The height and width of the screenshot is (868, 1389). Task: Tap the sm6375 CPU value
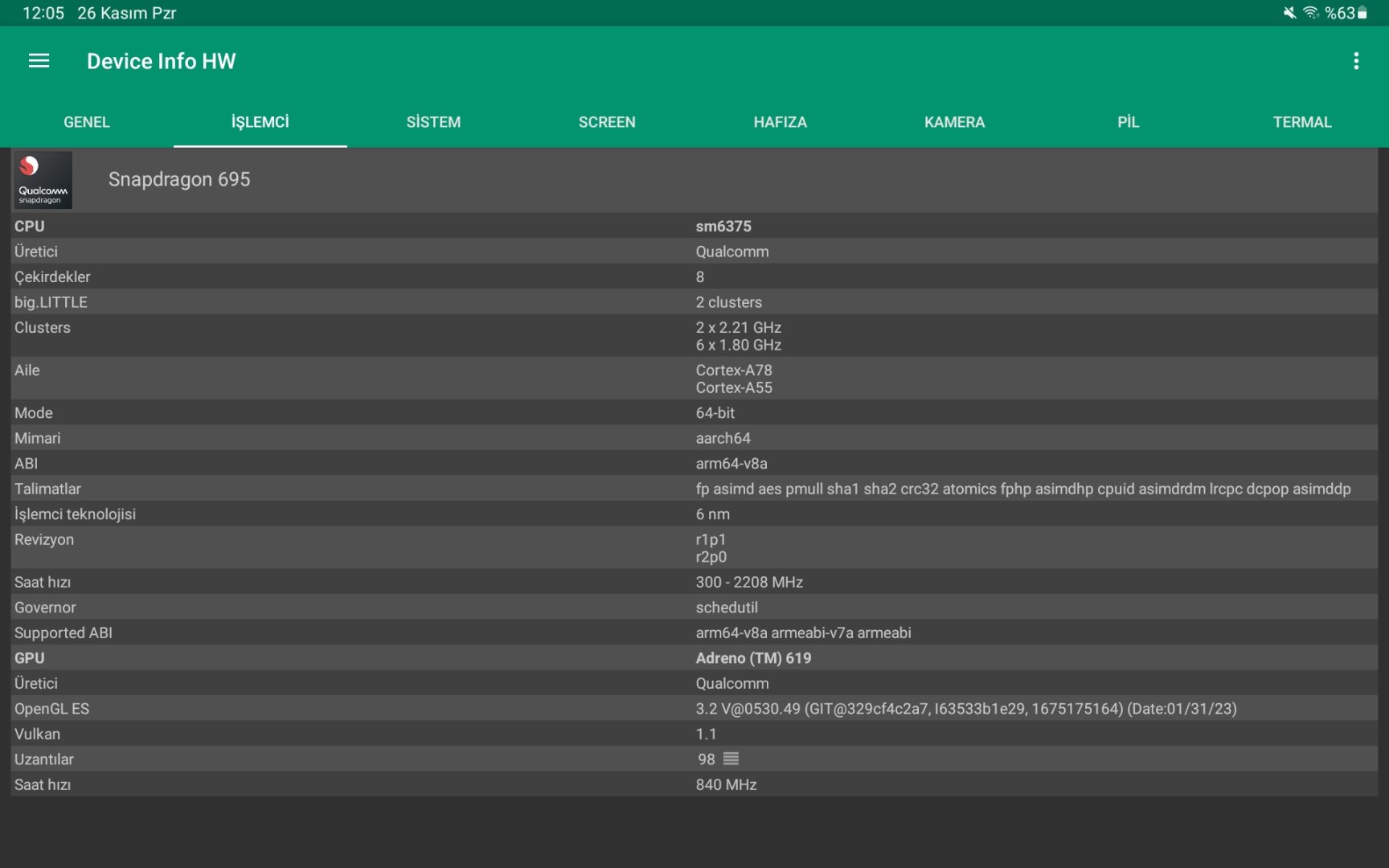(x=723, y=227)
